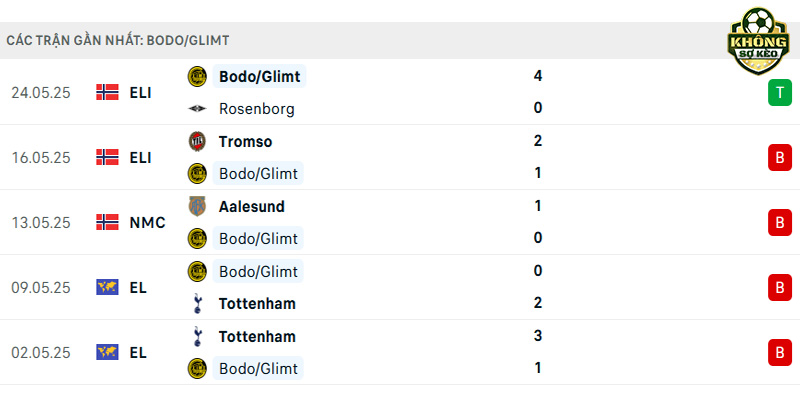Click Bodo/Glimt crest in 24.05.25 match
The height and width of the screenshot is (400, 800).
pyautogui.click(x=197, y=77)
